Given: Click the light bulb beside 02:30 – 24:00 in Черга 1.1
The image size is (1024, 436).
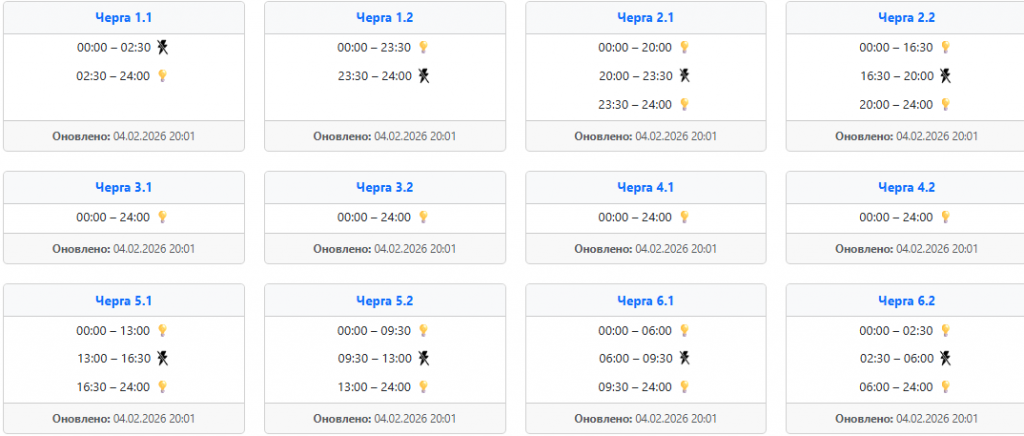Looking at the screenshot, I should tap(163, 75).
